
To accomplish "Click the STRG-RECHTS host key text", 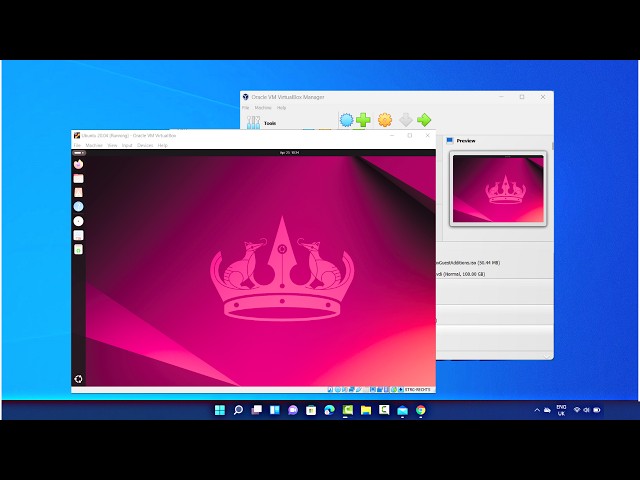I will [x=418, y=389].
